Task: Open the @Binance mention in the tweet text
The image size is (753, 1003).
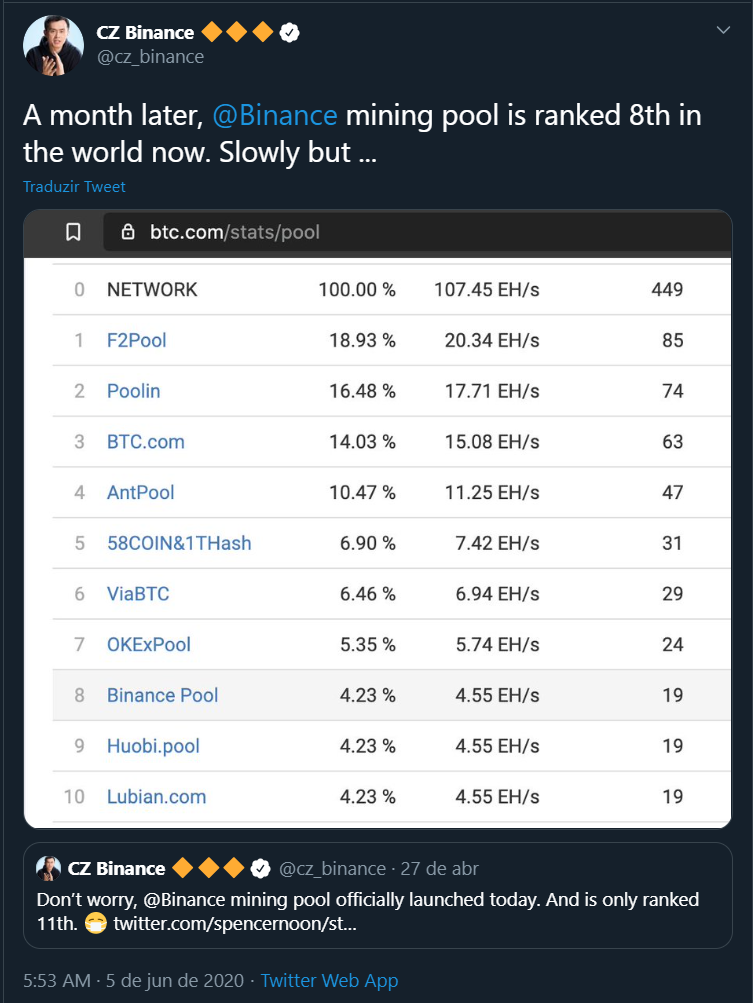Action: click(x=274, y=115)
